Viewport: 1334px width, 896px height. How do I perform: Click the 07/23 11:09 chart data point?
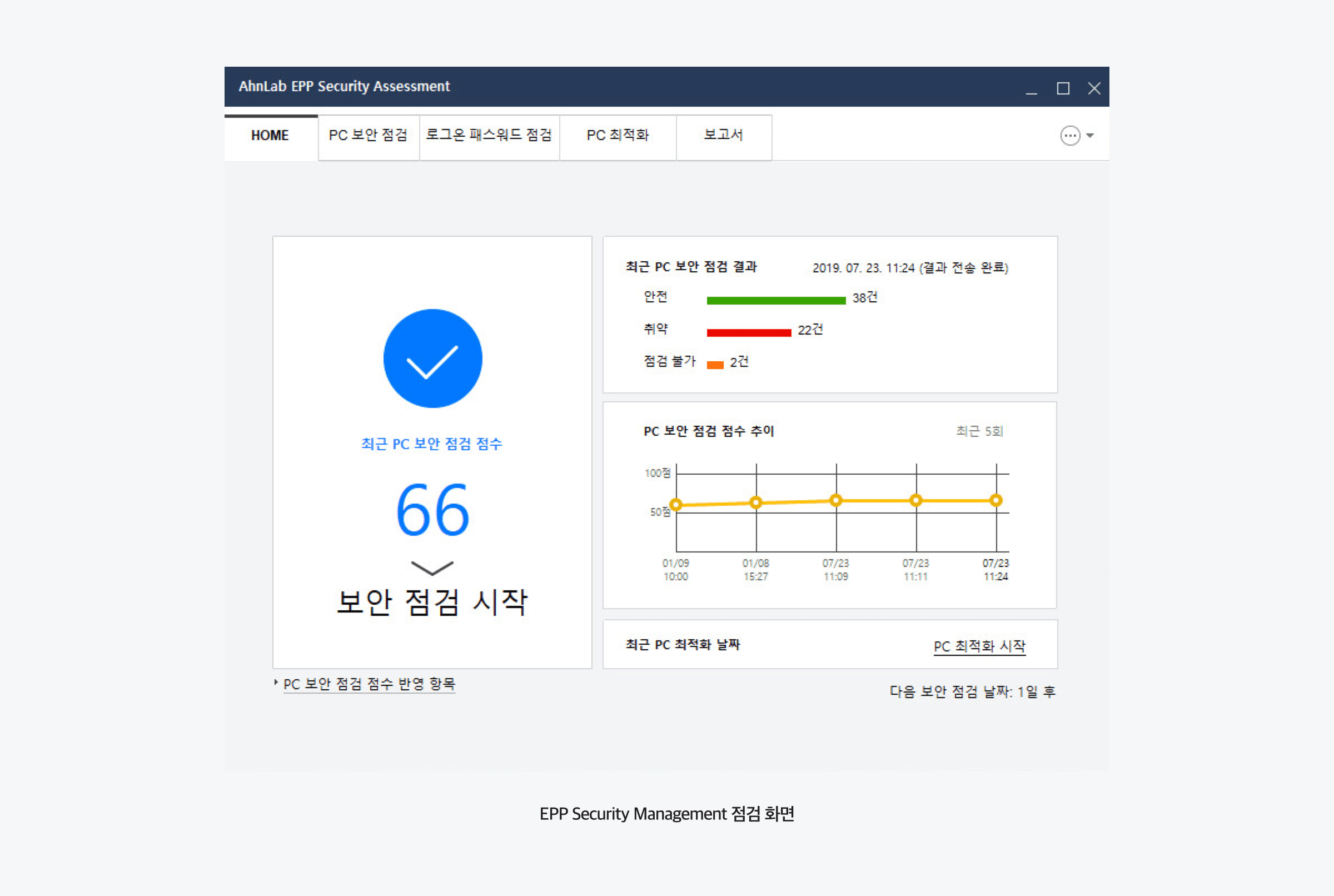836,501
